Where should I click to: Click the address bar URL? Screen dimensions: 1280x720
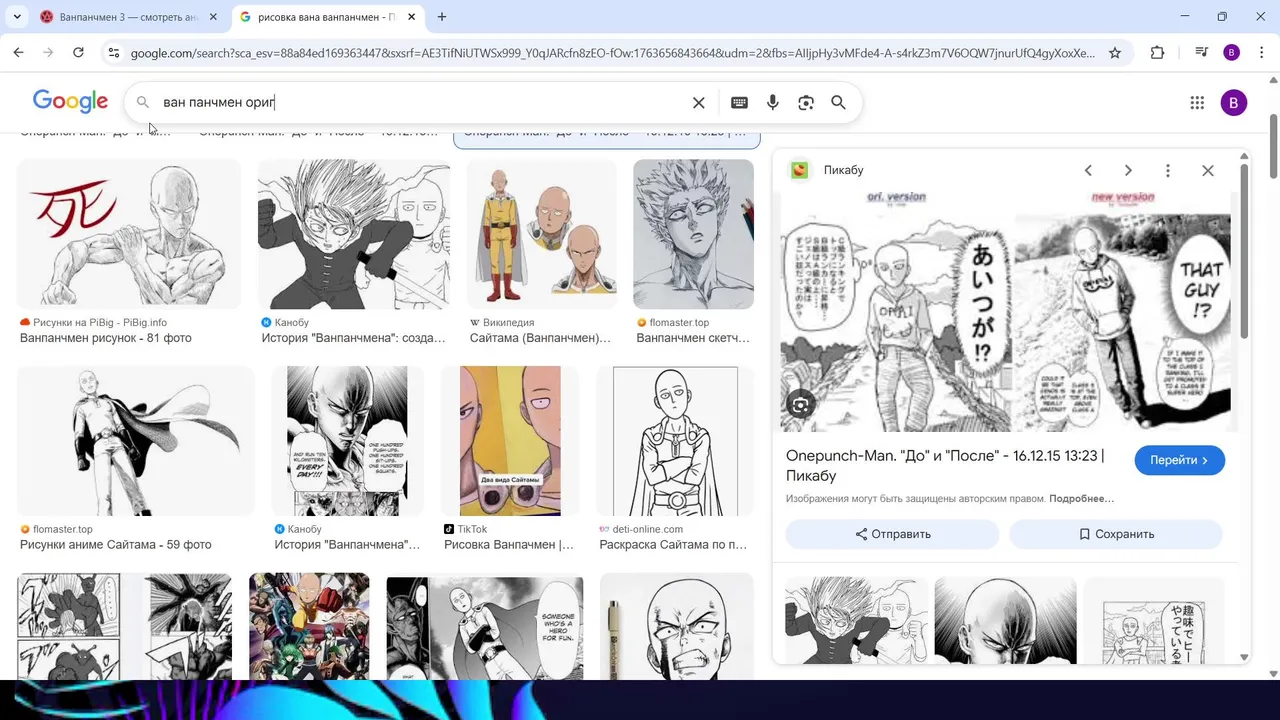pyautogui.click(x=612, y=53)
